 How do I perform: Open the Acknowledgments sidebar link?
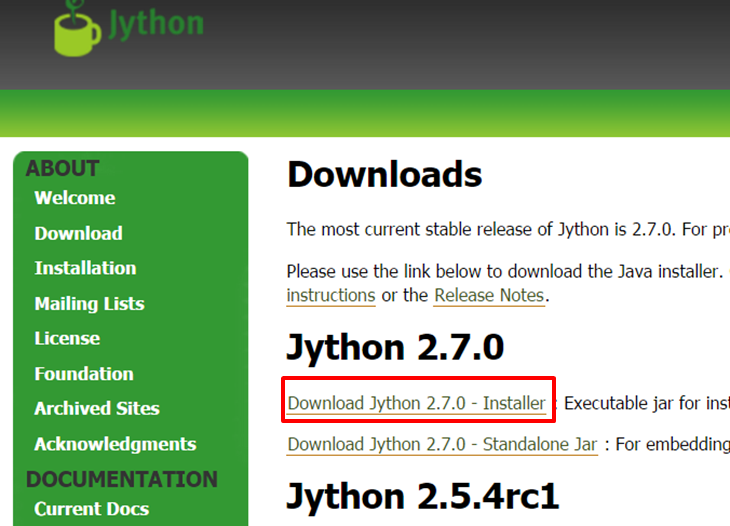[115, 444]
